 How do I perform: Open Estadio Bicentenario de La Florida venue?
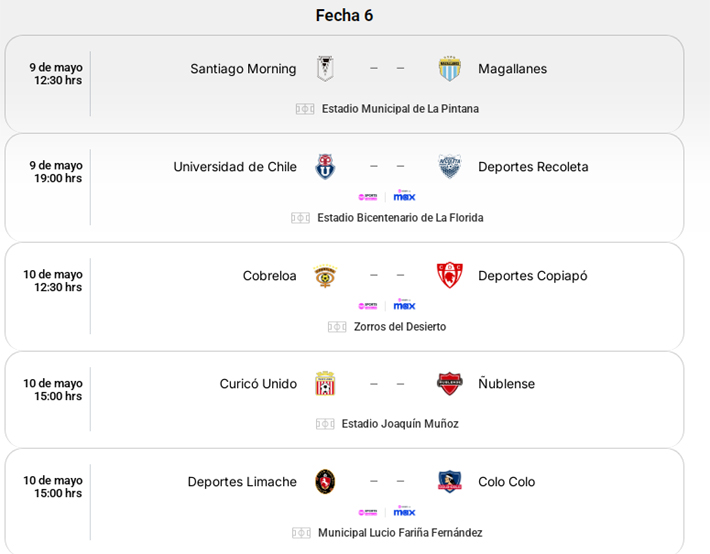[399, 218]
